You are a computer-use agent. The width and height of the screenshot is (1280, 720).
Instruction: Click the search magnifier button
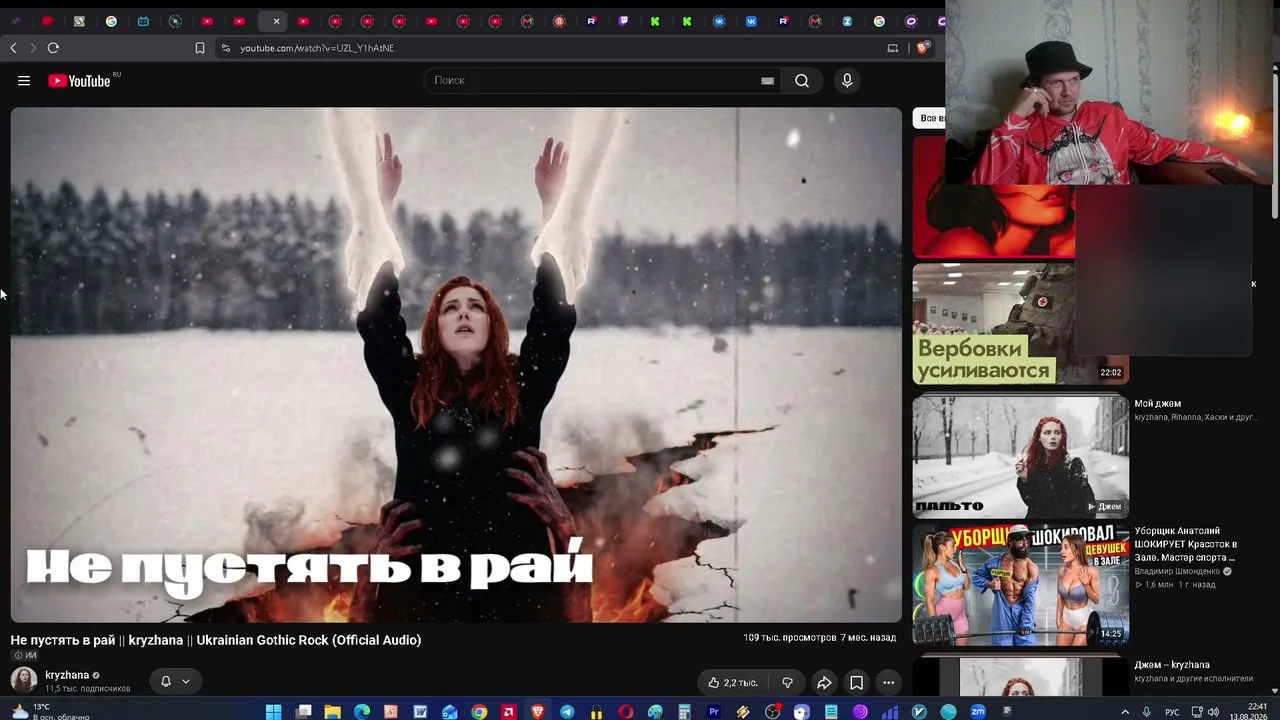pyautogui.click(x=802, y=81)
